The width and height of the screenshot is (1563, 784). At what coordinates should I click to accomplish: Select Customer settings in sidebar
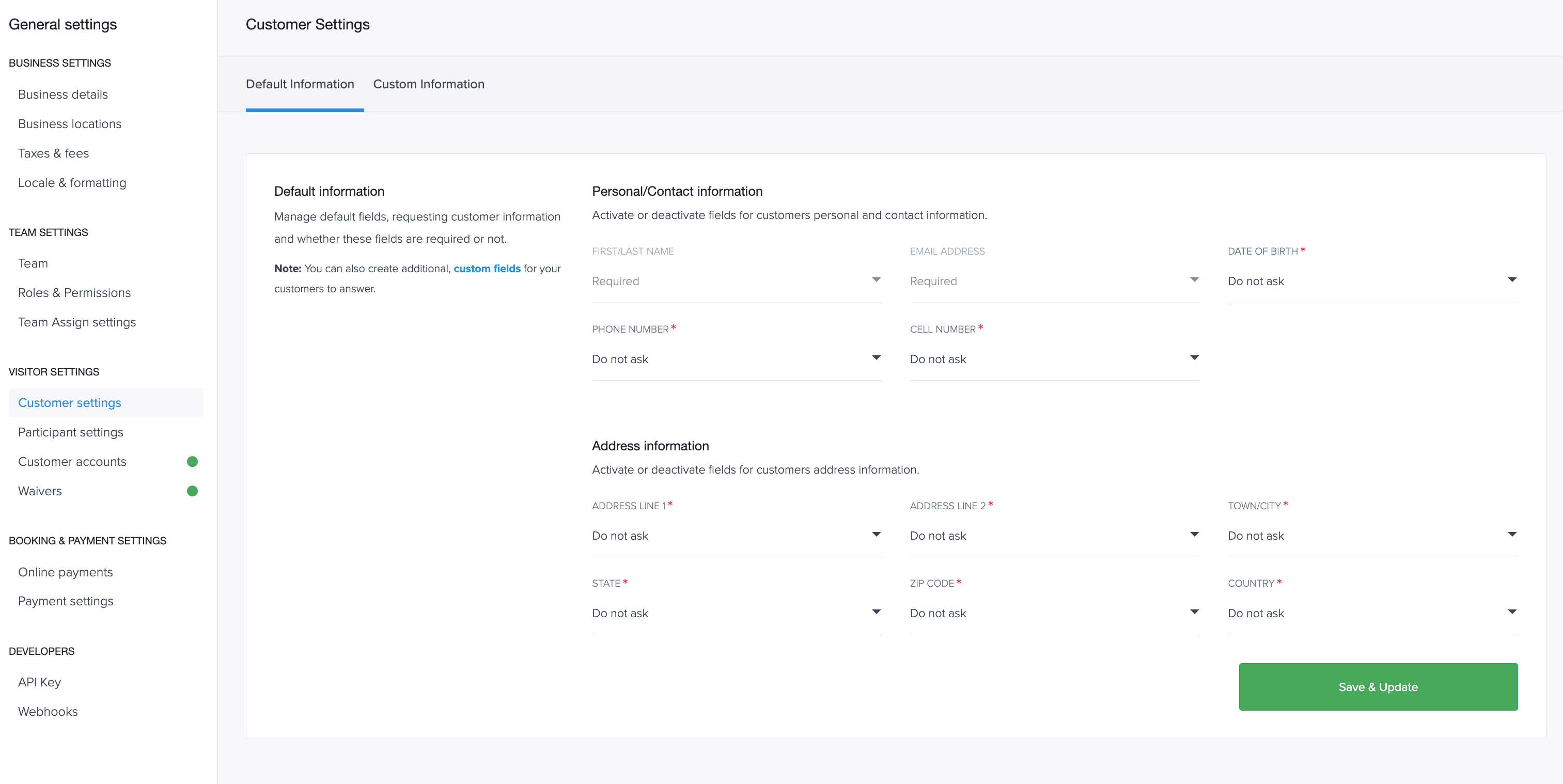click(x=105, y=403)
